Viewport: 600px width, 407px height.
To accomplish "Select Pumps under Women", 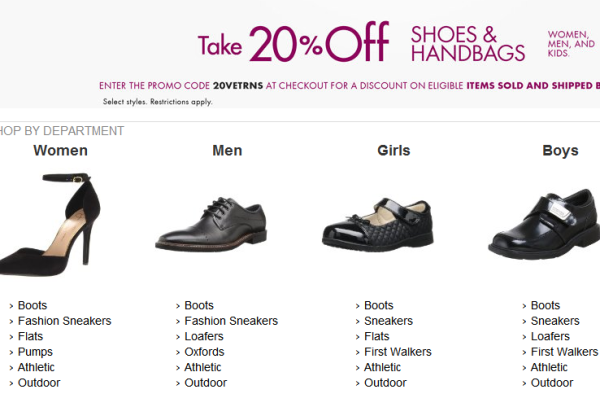I will click(x=35, y=352).
